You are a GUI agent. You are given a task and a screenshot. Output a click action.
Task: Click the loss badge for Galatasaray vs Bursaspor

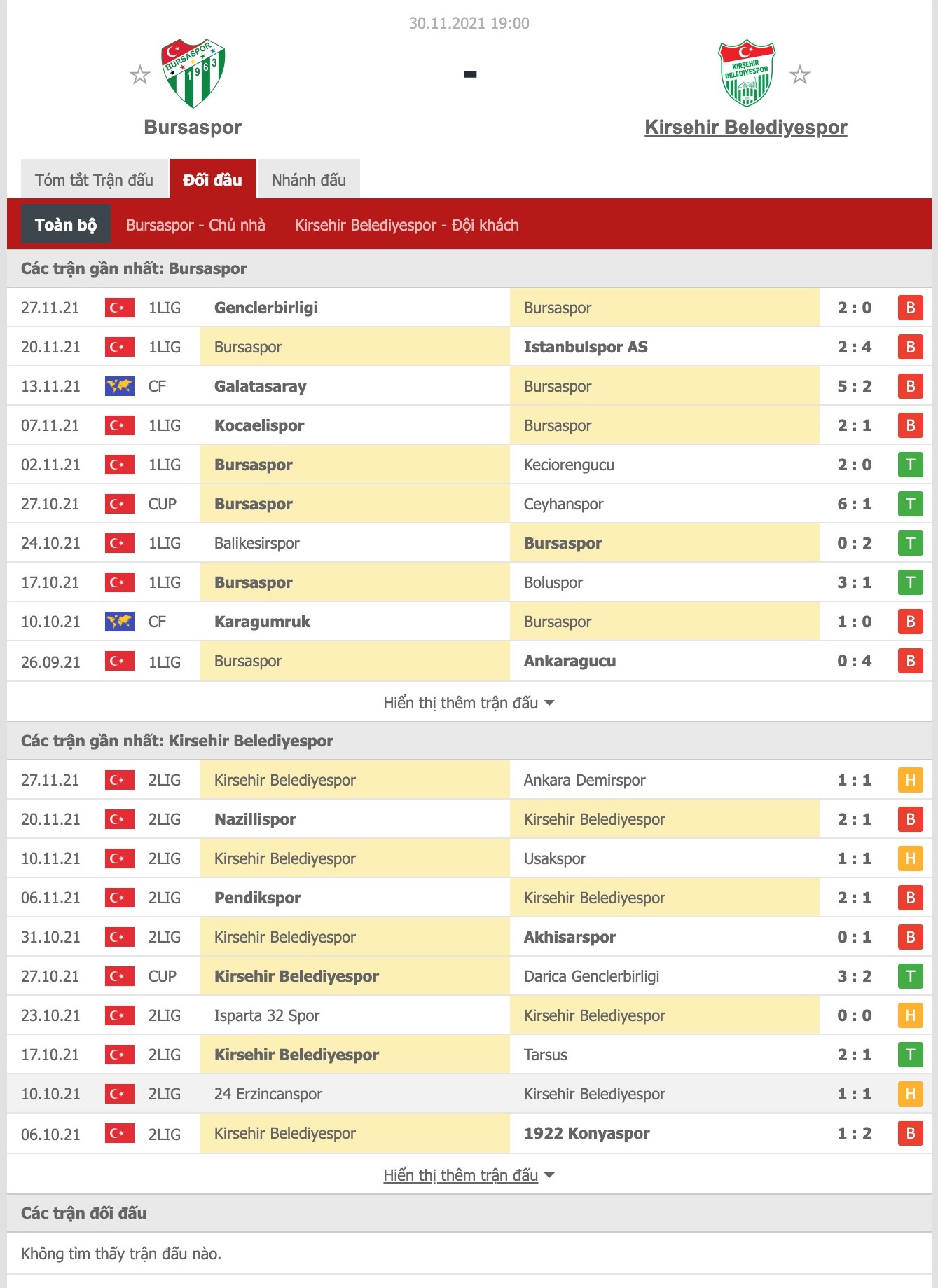[911, 386]
